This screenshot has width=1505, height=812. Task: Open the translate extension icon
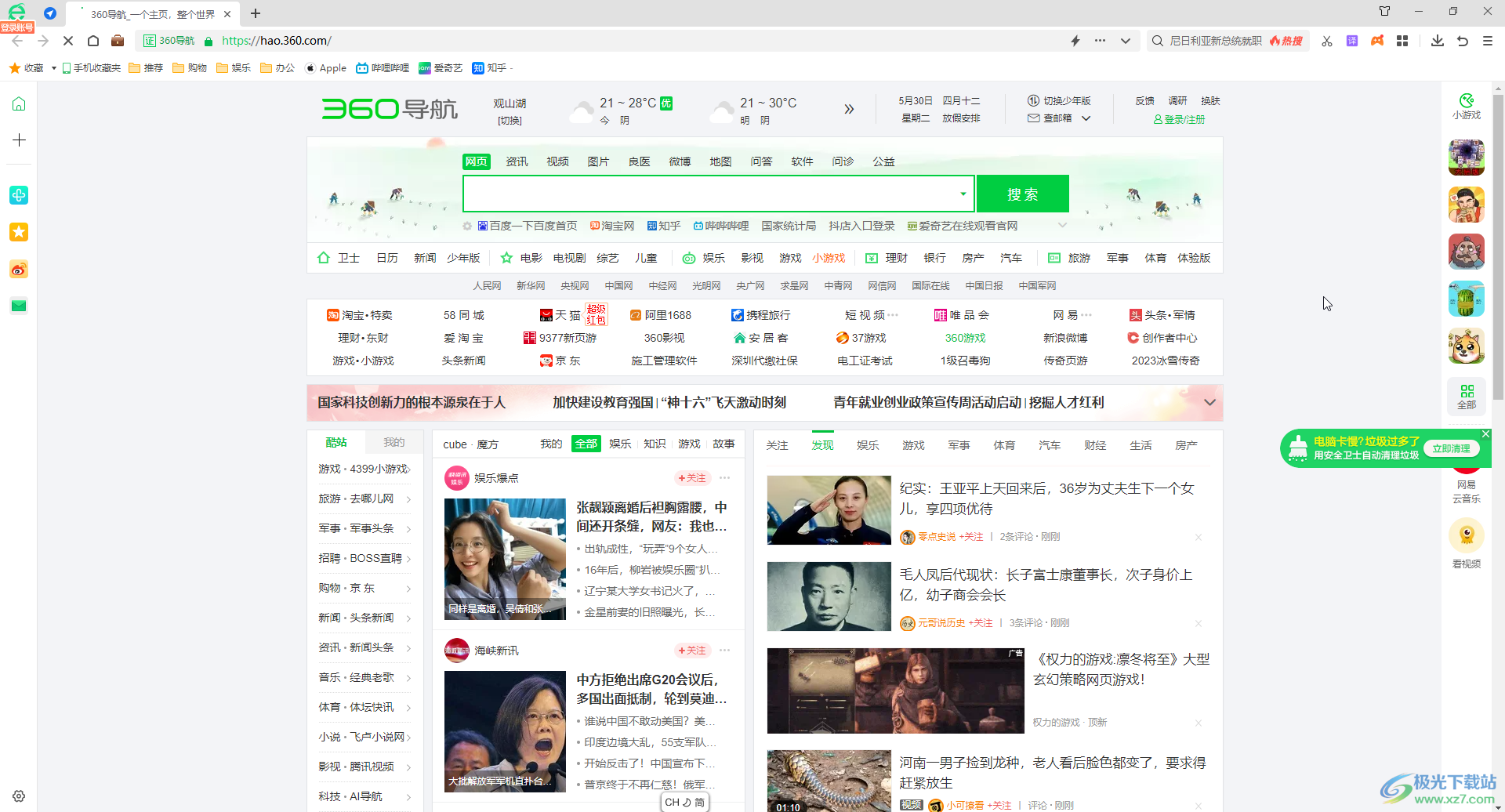click(1352, 41)
